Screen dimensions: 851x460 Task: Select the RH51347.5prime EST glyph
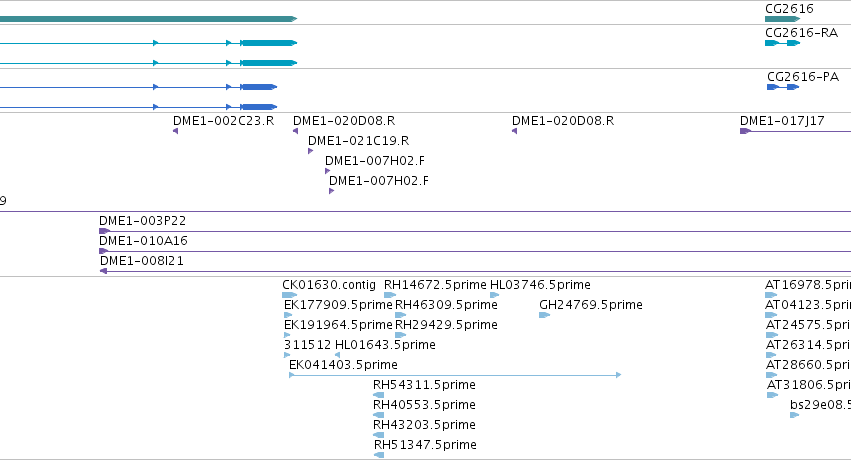pyautogui.click(x=379, y=455)
